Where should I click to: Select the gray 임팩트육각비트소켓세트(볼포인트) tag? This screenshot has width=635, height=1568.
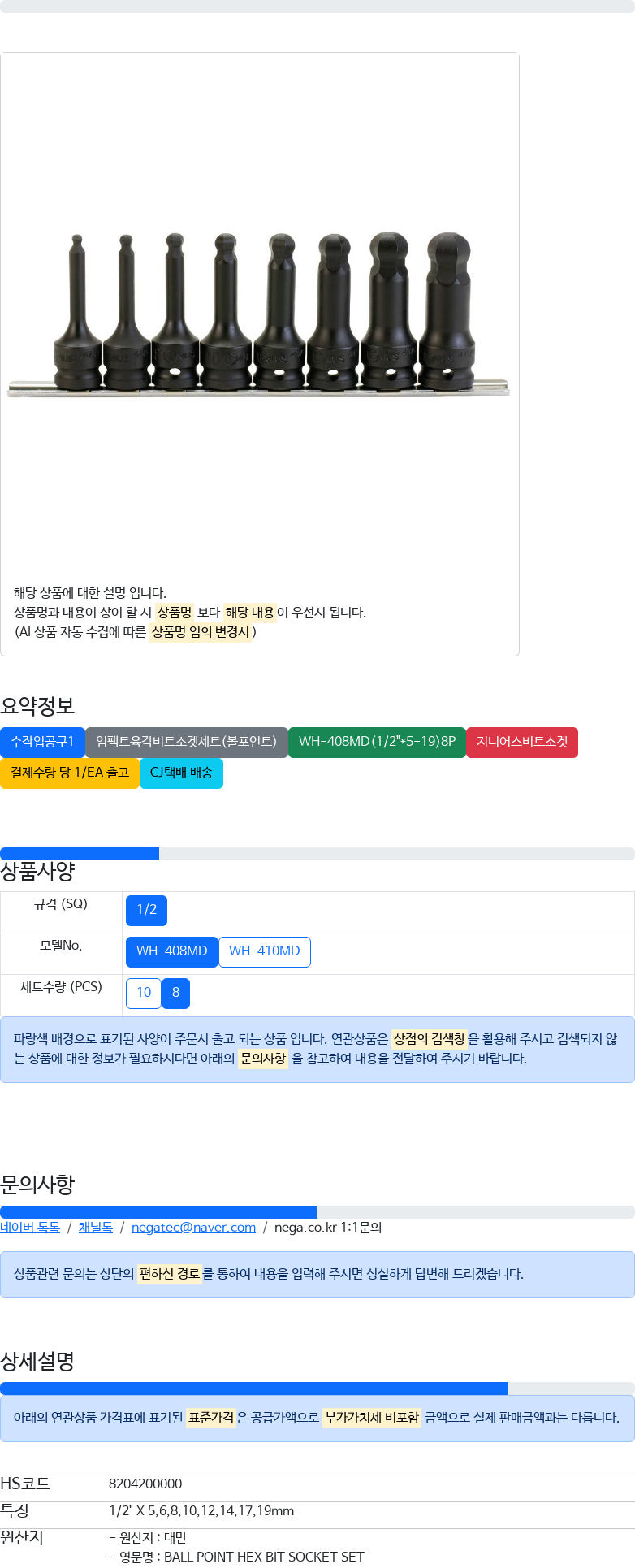pos(186,742)
